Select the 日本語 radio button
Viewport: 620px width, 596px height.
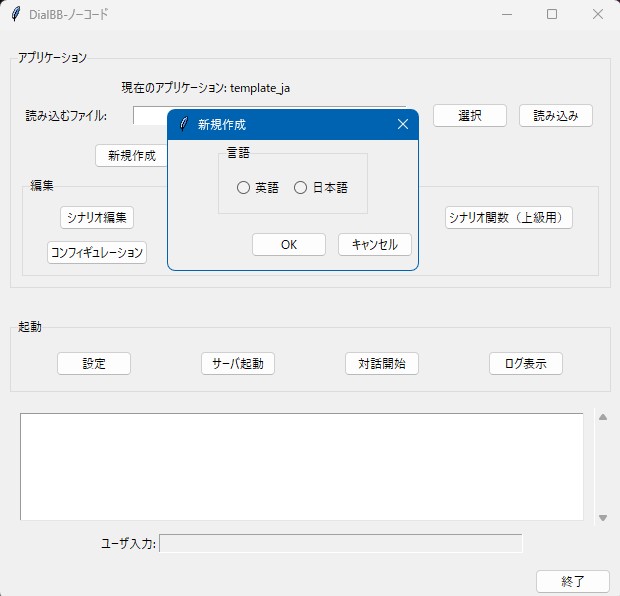pyautogui.click(x=301, y=188)
